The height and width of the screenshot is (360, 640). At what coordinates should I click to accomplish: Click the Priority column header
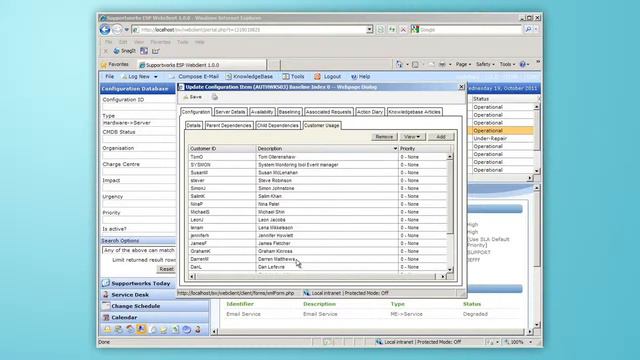pos(423,149)
